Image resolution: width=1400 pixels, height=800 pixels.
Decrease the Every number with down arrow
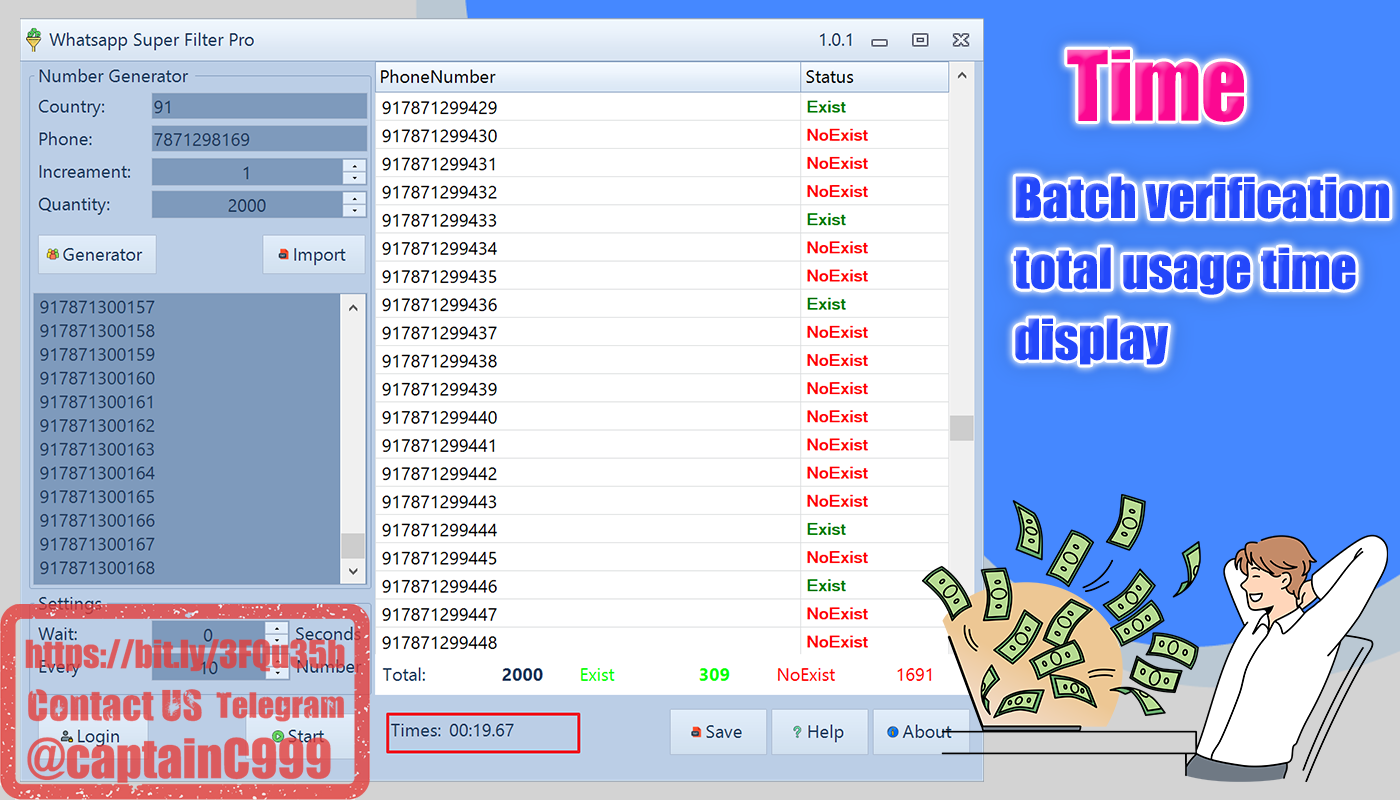[275, 673]
